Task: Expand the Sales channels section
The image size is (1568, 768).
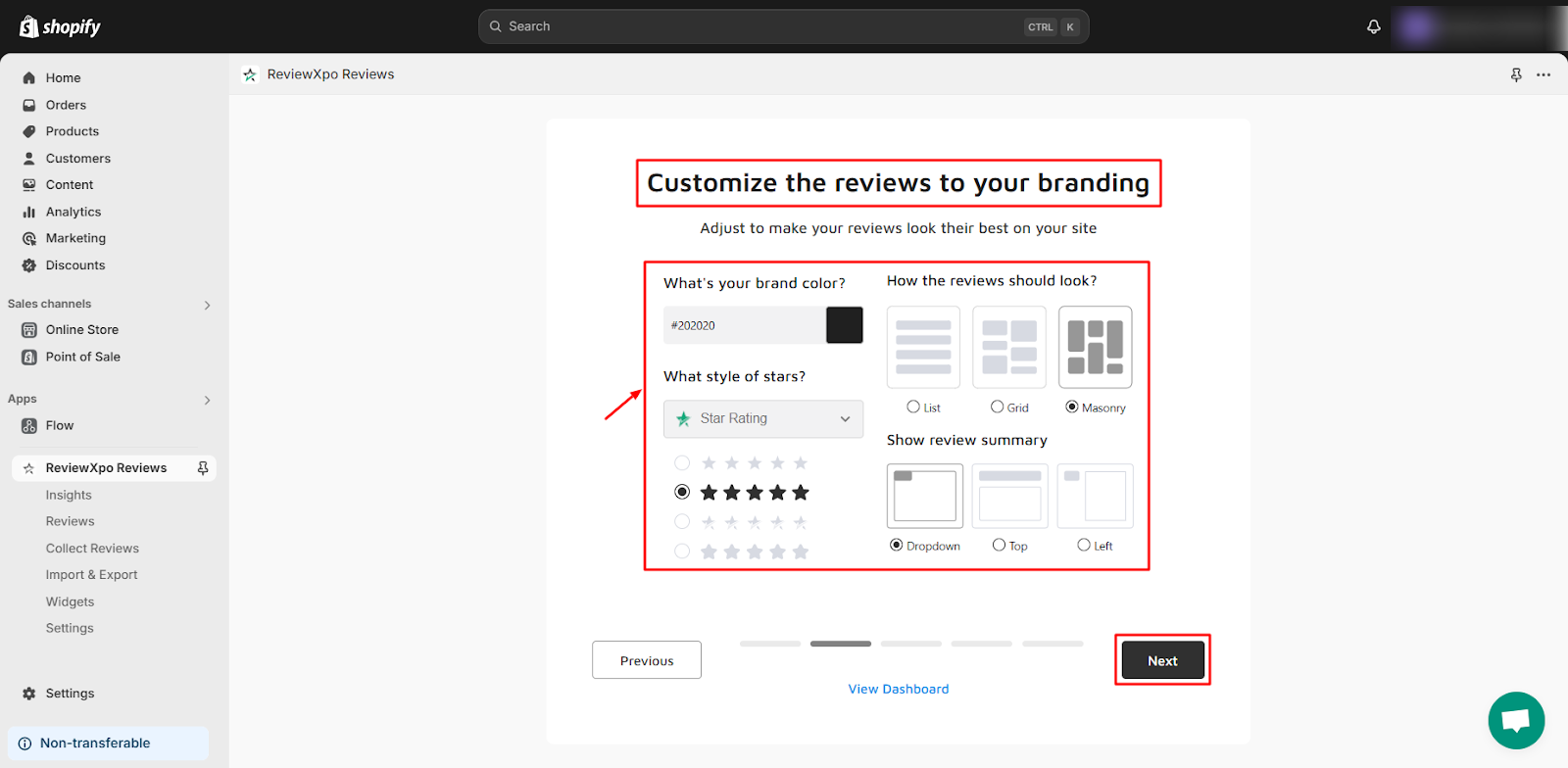Action: point(207,305)
